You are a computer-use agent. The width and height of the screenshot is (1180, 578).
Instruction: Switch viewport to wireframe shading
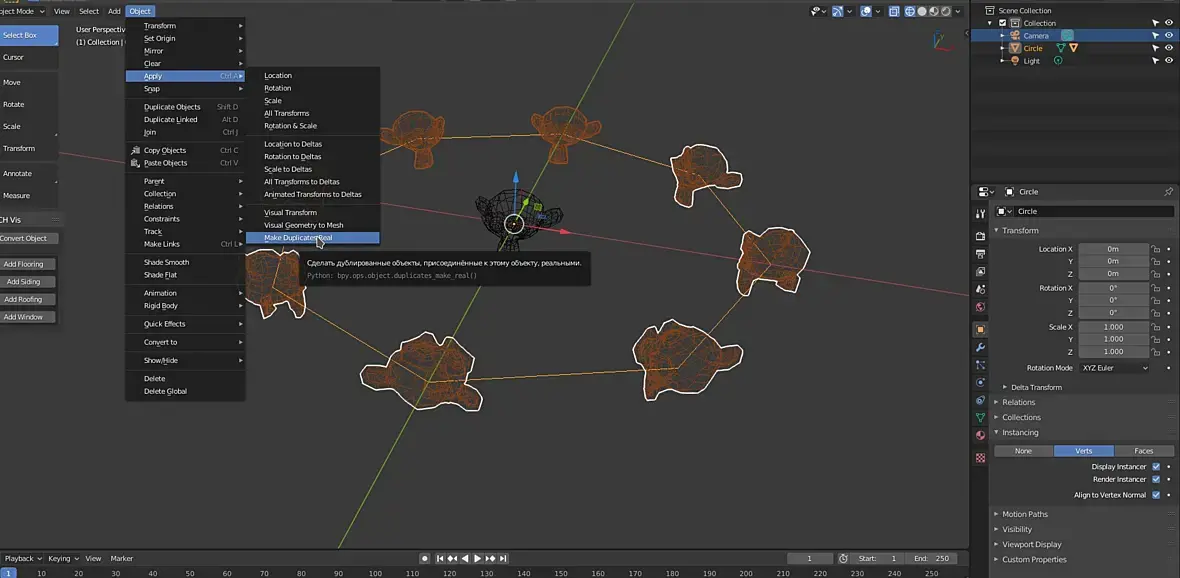point(910,12)
